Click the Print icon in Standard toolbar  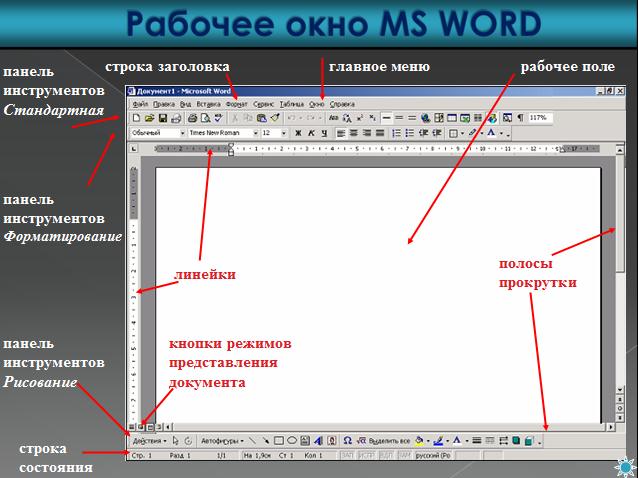tap(193, 118)
